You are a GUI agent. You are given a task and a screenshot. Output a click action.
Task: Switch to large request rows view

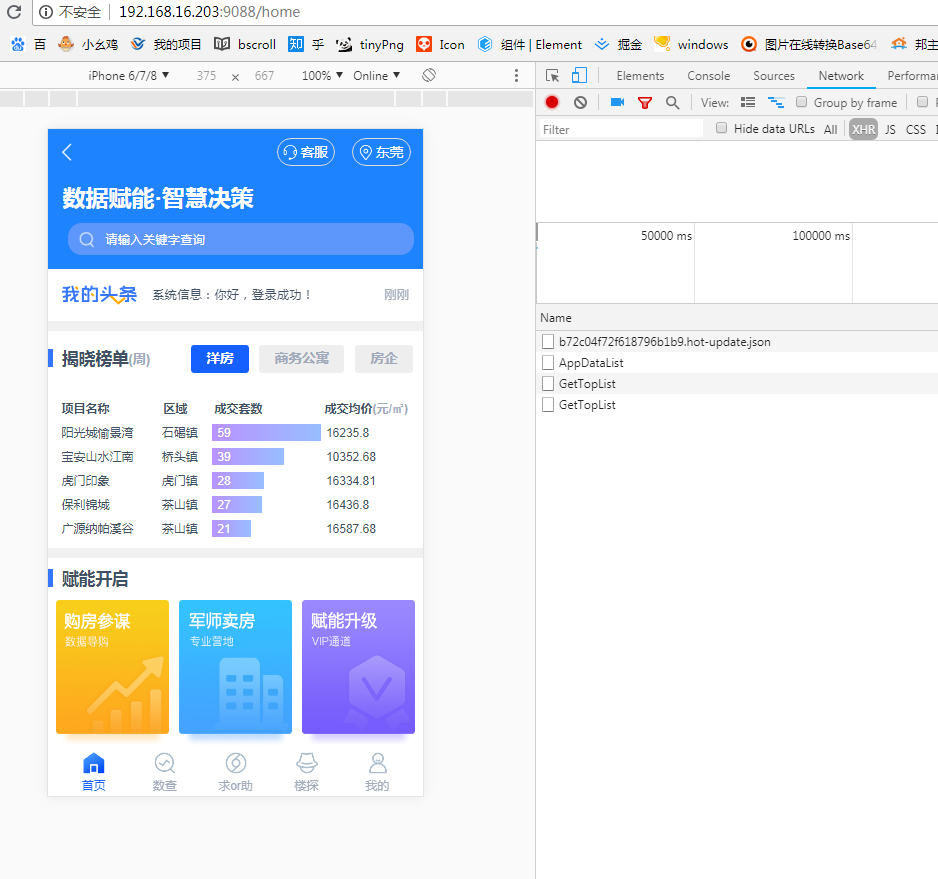point(748,102)
